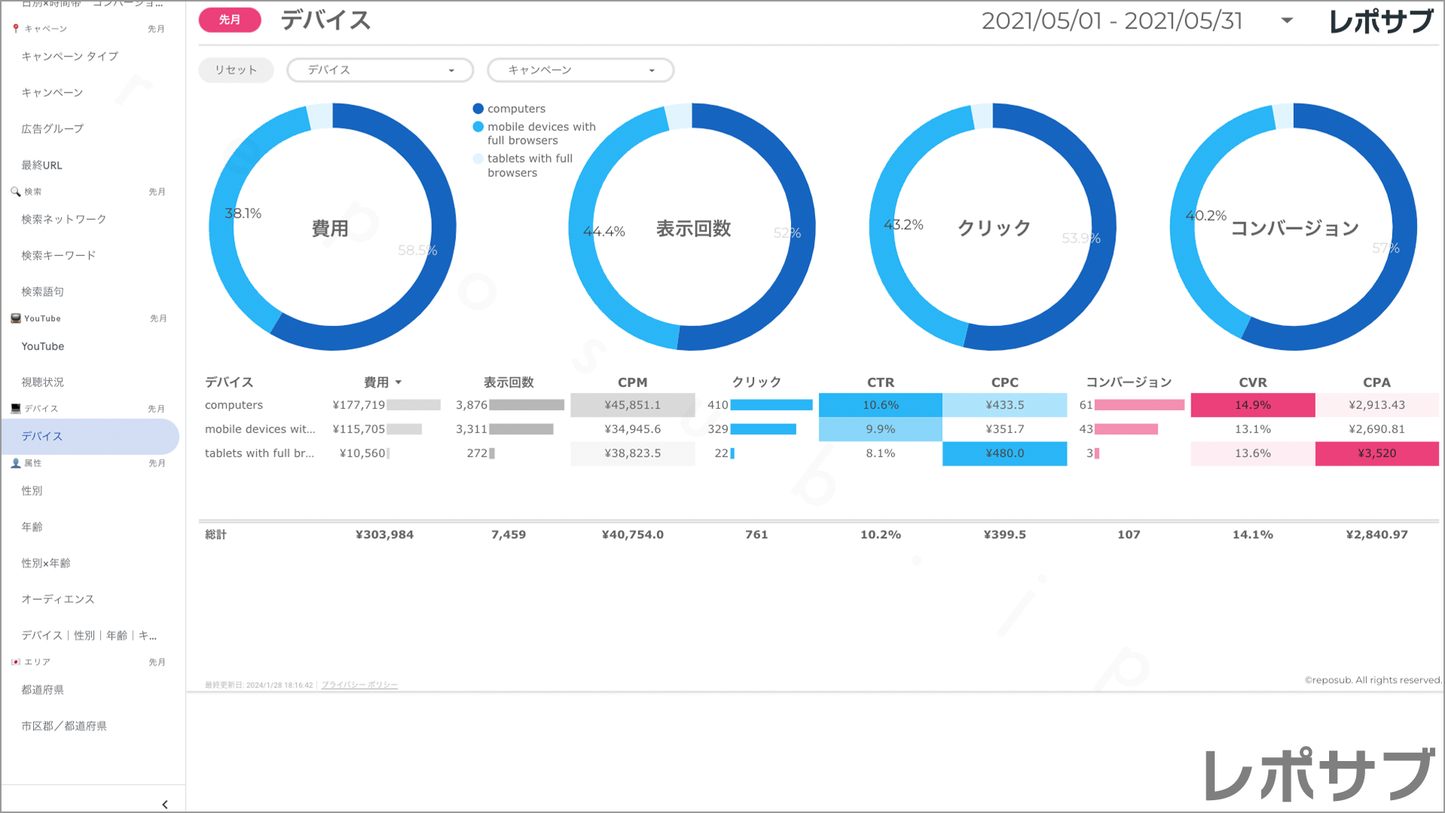Click the pin icon beside キャンペーン section
Image resolution: width=1445 pixels, height=813 pixels.
coord(15,29)
